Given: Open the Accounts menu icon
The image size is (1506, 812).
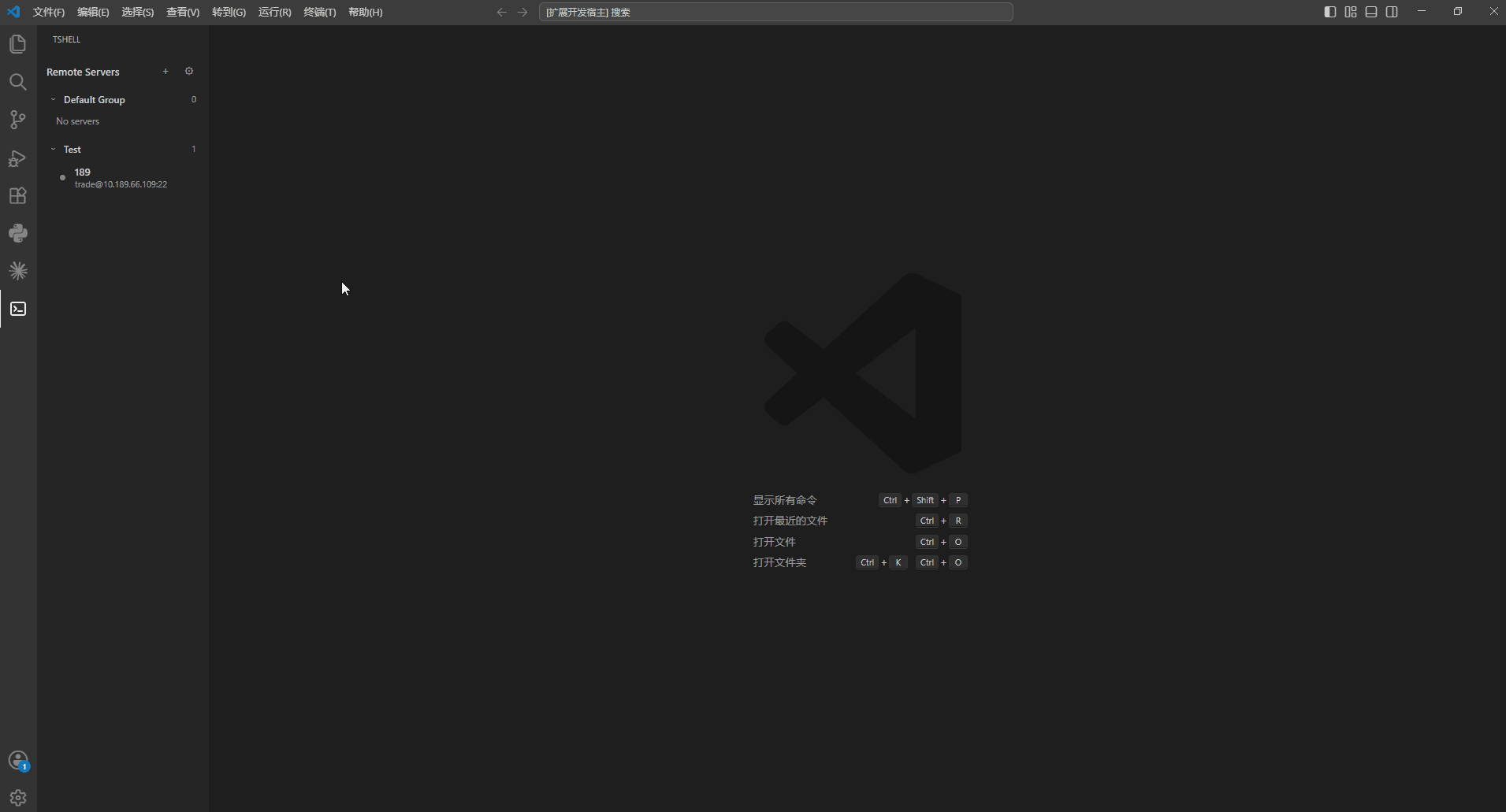Looking at the screenshot, I should click(18, 760).
